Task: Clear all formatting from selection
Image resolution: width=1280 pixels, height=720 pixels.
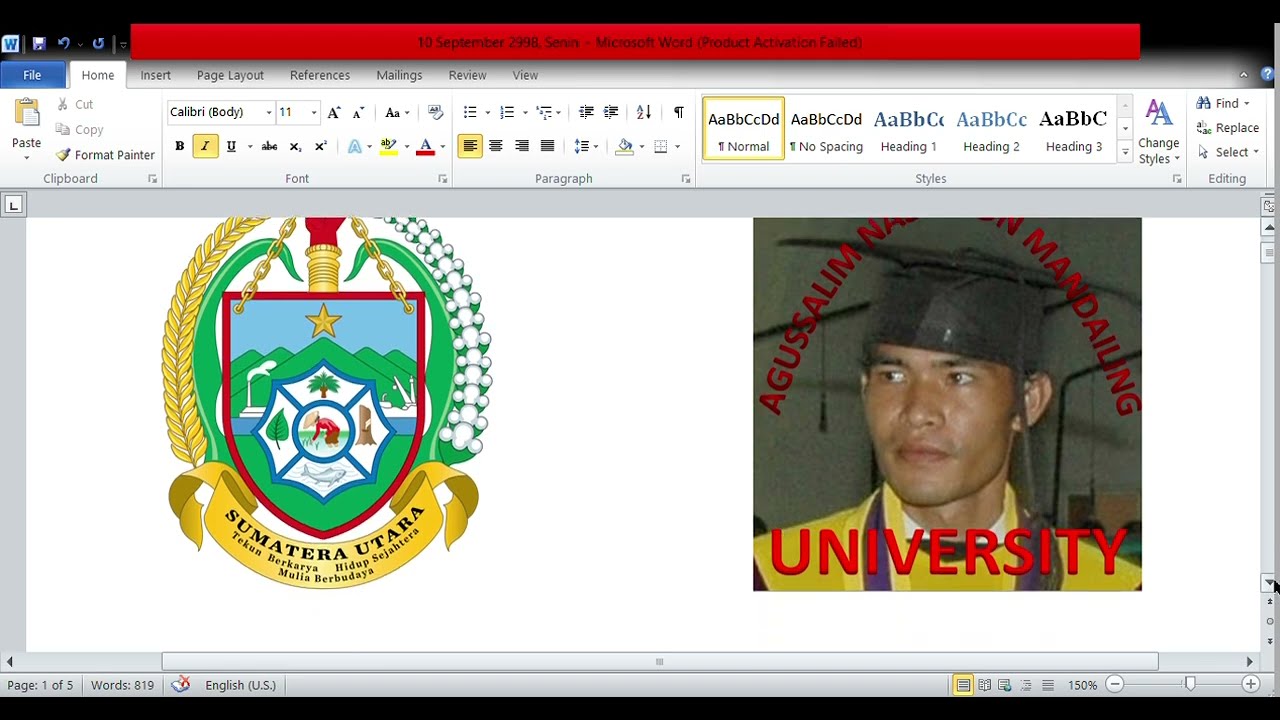Action: coord(435,112)
